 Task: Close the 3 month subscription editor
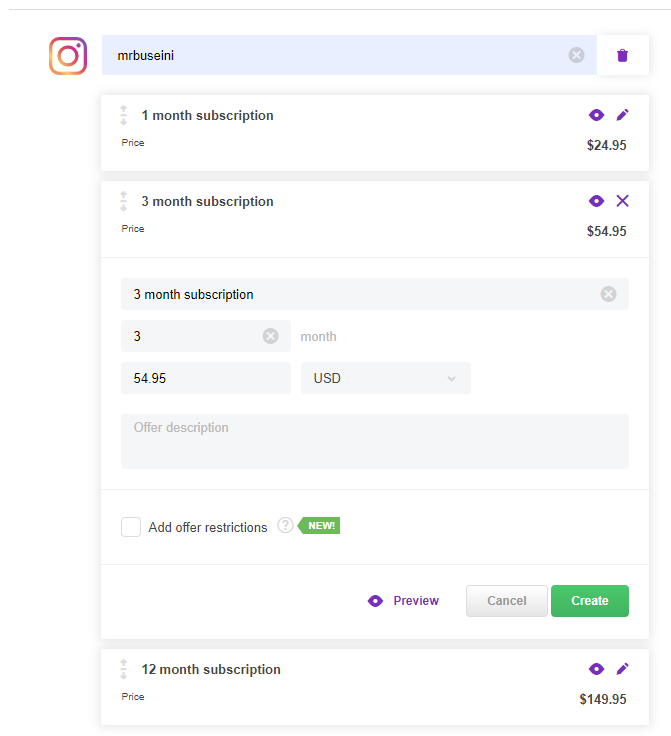tap(622, 201)
